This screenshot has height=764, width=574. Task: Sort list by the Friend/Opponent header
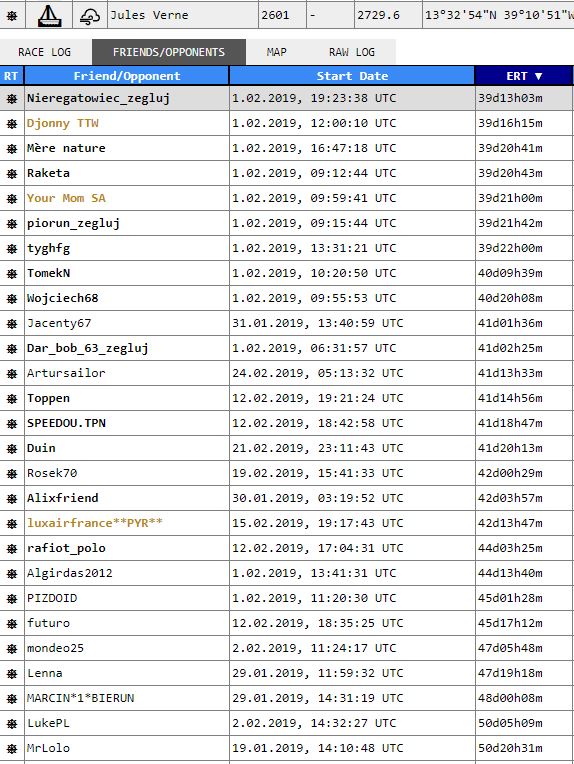point(127,76)
